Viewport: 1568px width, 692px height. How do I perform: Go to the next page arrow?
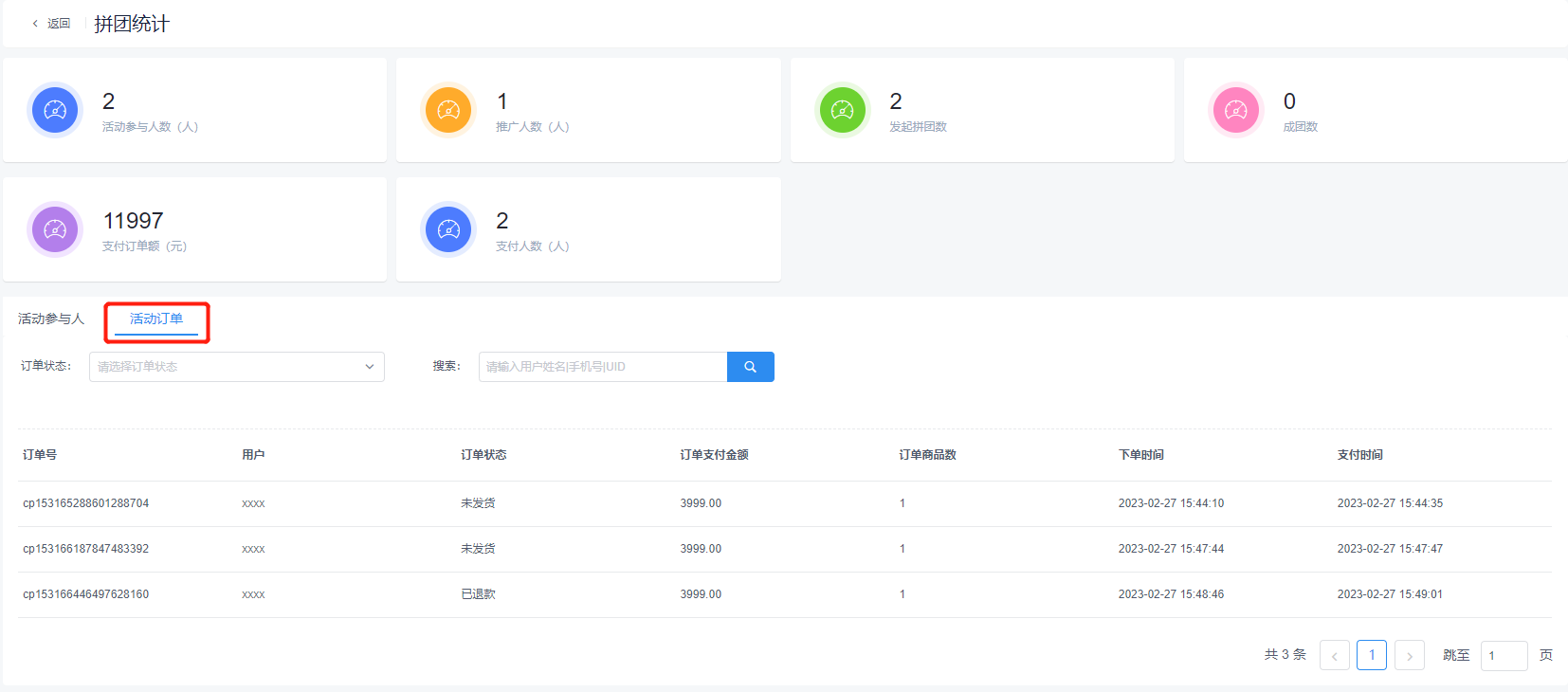[1410, 656]
